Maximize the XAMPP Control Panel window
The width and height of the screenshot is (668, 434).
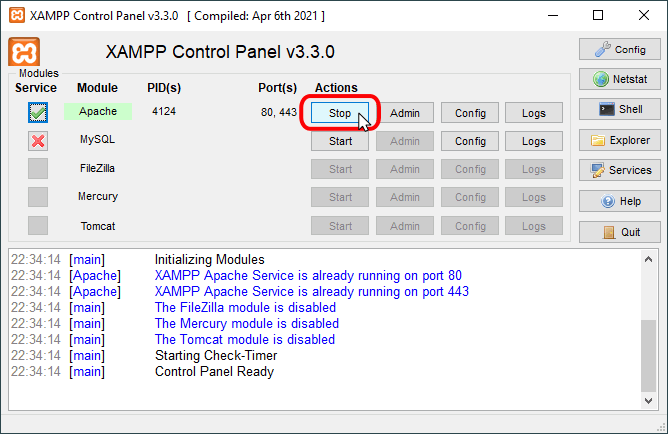(x=598, y=15)
